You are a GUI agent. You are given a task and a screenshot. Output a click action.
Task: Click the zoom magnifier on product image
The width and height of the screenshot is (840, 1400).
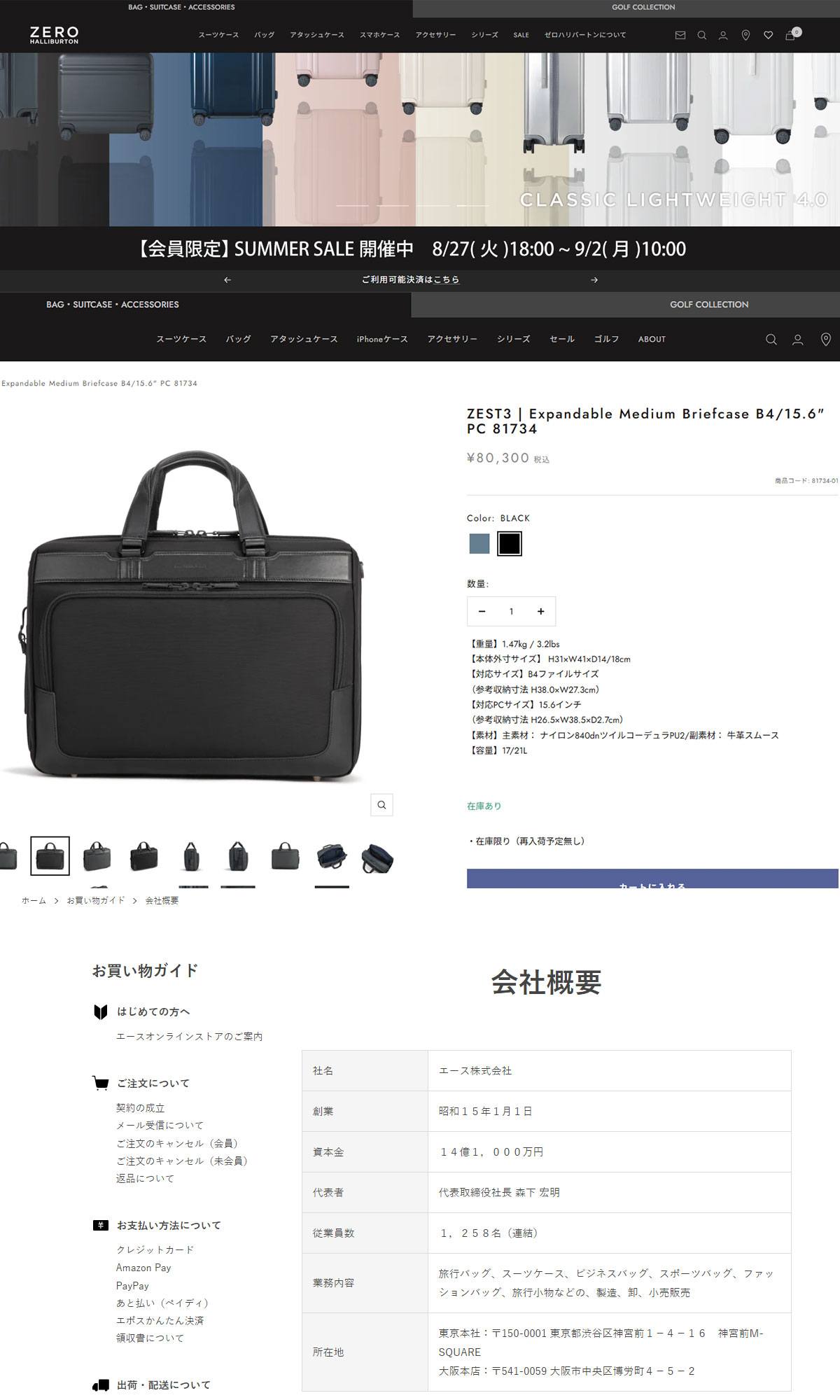(x=381, y=805)
